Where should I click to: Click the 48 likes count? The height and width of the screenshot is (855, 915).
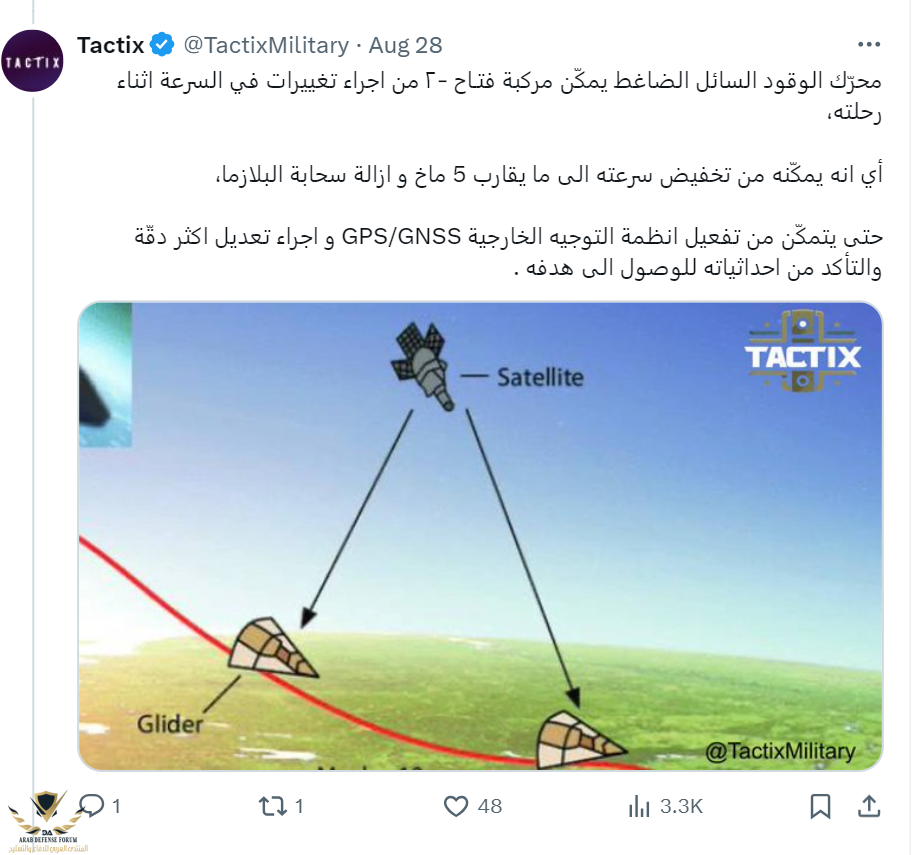coord(490,807)
